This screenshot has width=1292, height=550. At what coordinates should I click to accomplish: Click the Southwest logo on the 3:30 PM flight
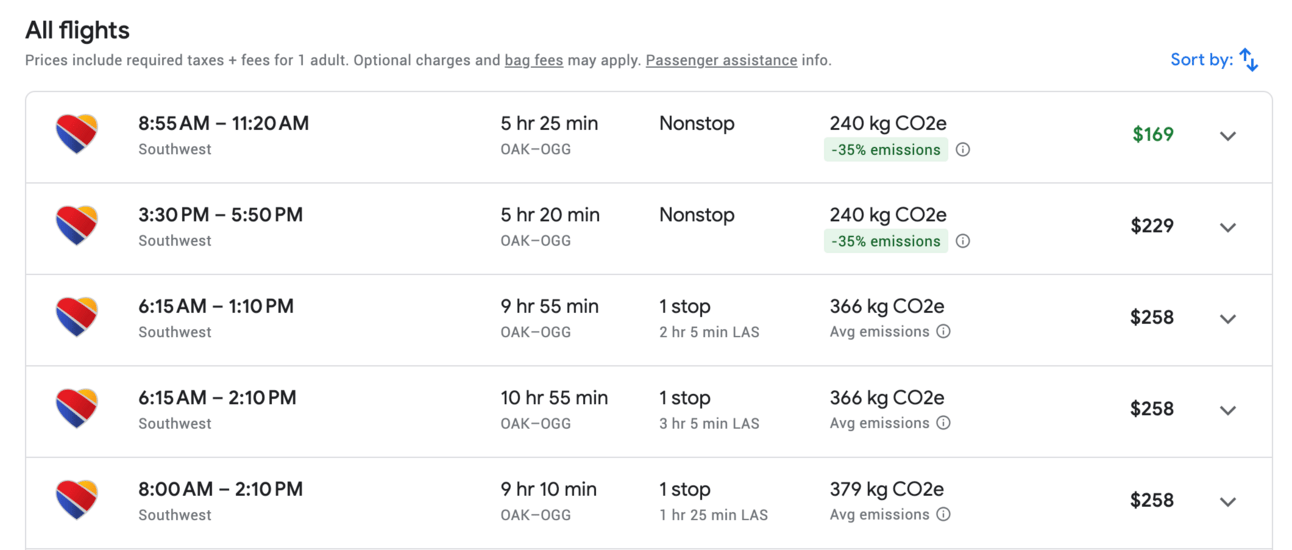(x=77, y=226)
